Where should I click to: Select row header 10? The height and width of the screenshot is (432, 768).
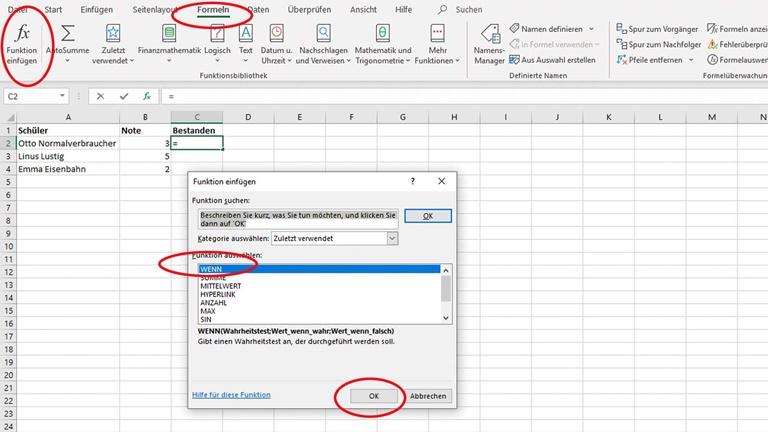(8, 246)
